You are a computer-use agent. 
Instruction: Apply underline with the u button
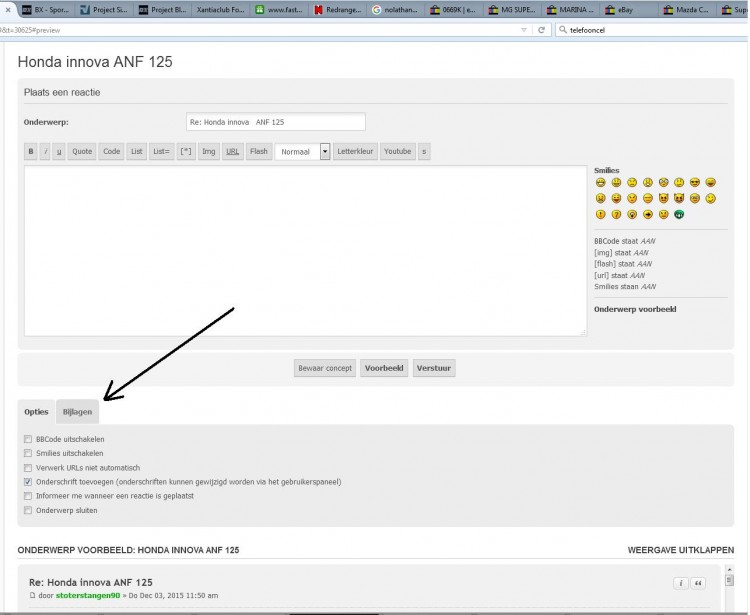pos(59,152)
